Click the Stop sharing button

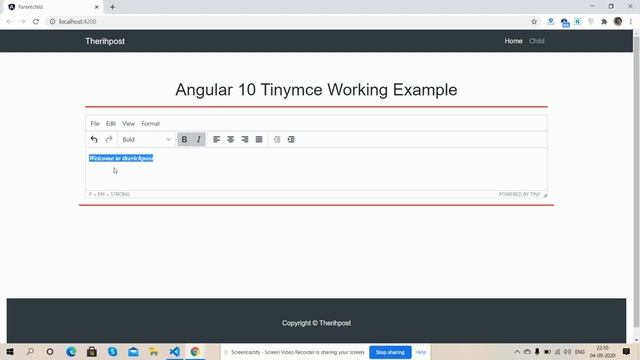point(390,352)
